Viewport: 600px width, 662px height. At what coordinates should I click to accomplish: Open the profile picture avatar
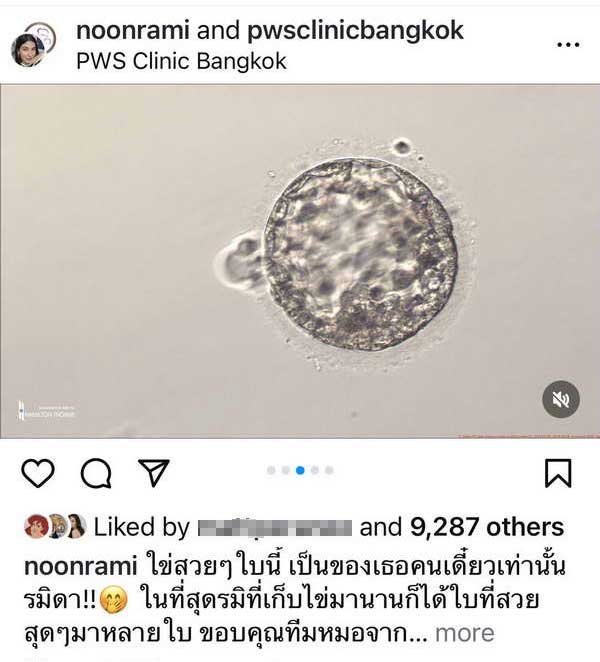click(x=33, y=45)
